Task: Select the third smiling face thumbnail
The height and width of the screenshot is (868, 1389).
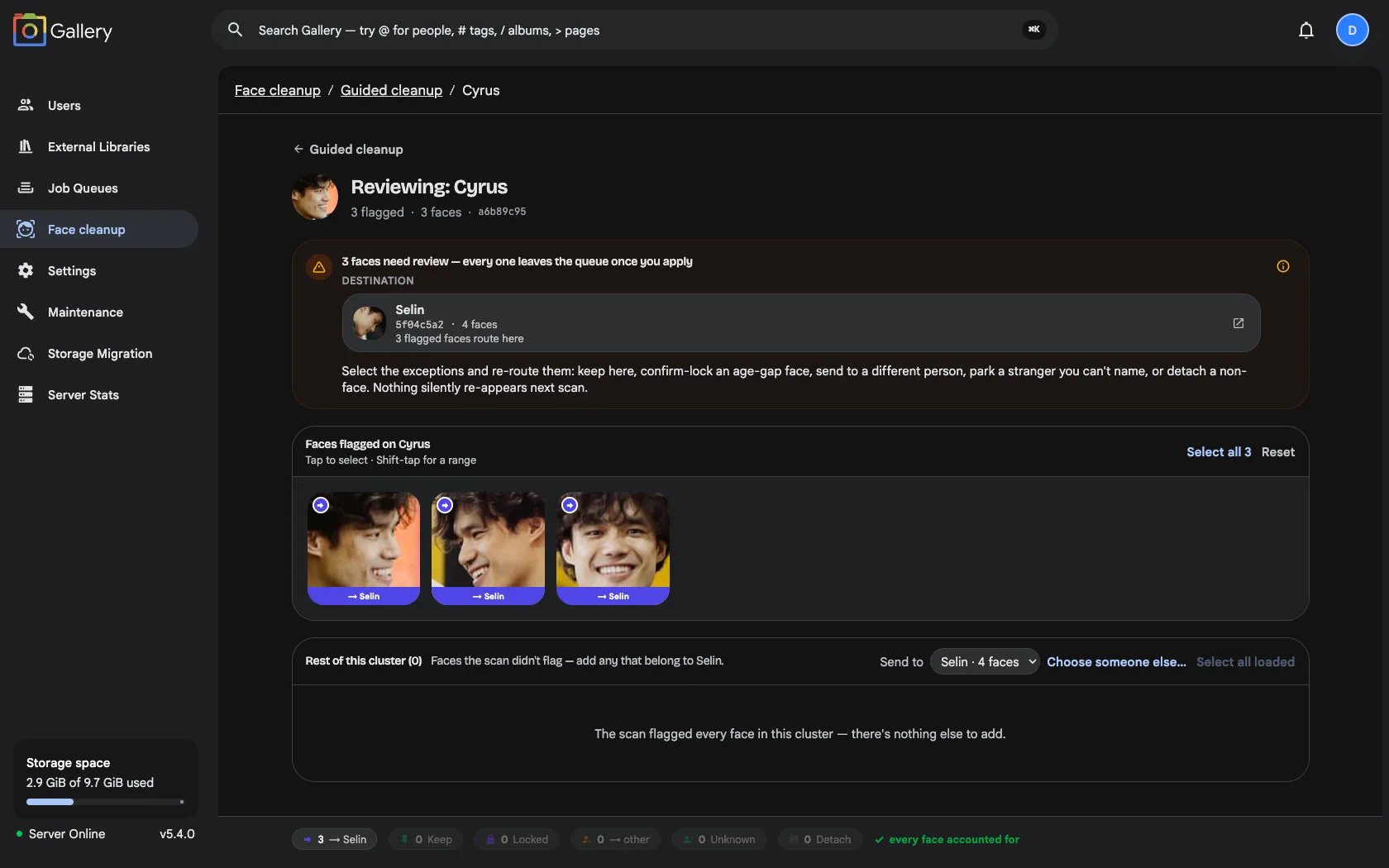Action: (x=613, y=548)
